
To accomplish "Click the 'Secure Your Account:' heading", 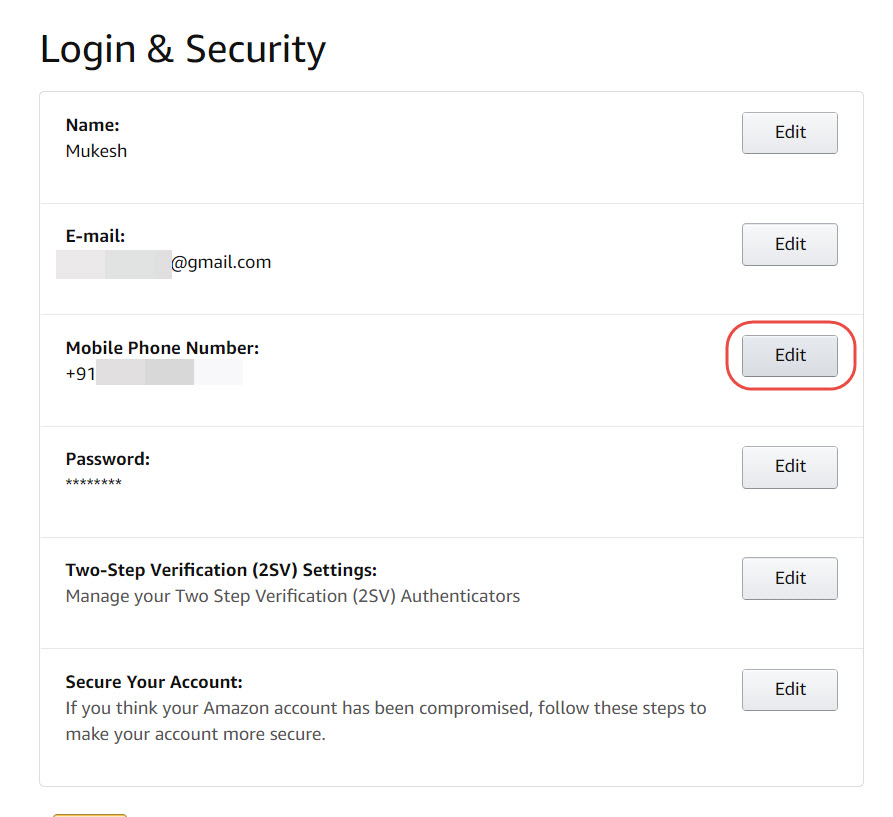I will tap(154, 682).
